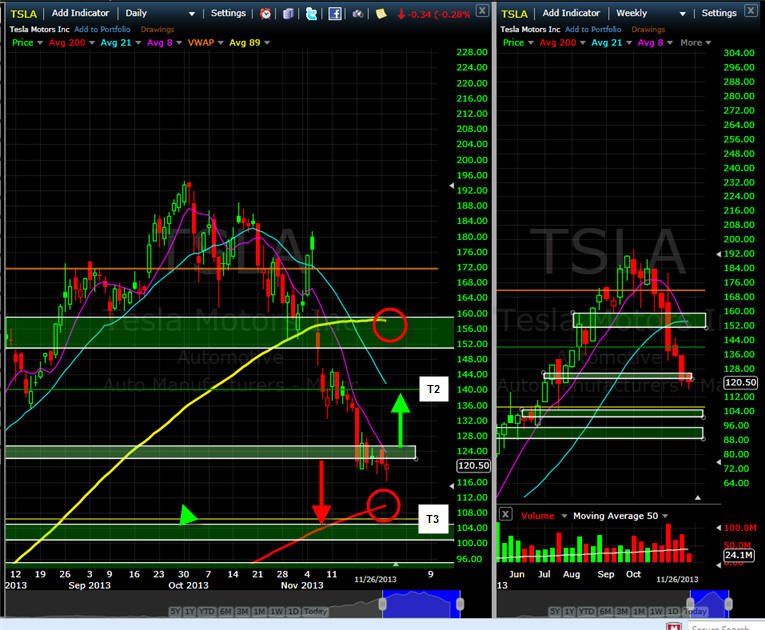Close the daily chart panel
765x630 pixels.
point(482,10)
